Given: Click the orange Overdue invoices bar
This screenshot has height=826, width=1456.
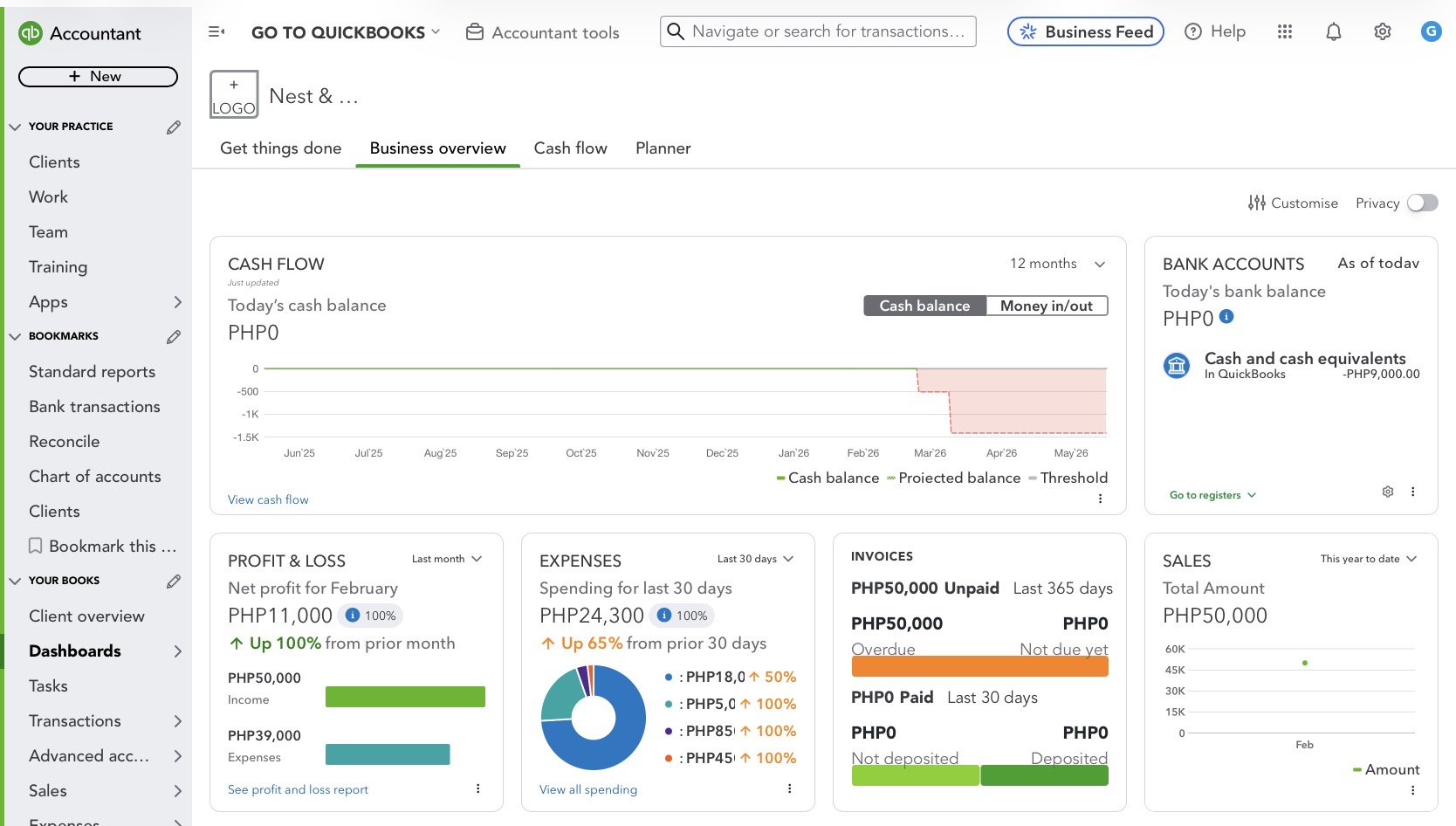Looking at the screenshot, I should pos(979,666).
